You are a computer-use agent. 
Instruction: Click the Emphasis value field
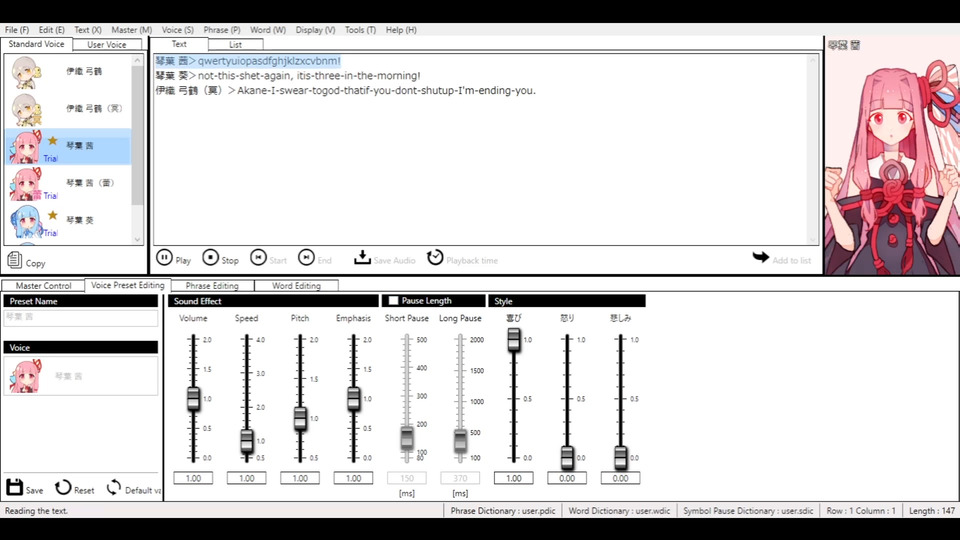(x=353, y=478)
